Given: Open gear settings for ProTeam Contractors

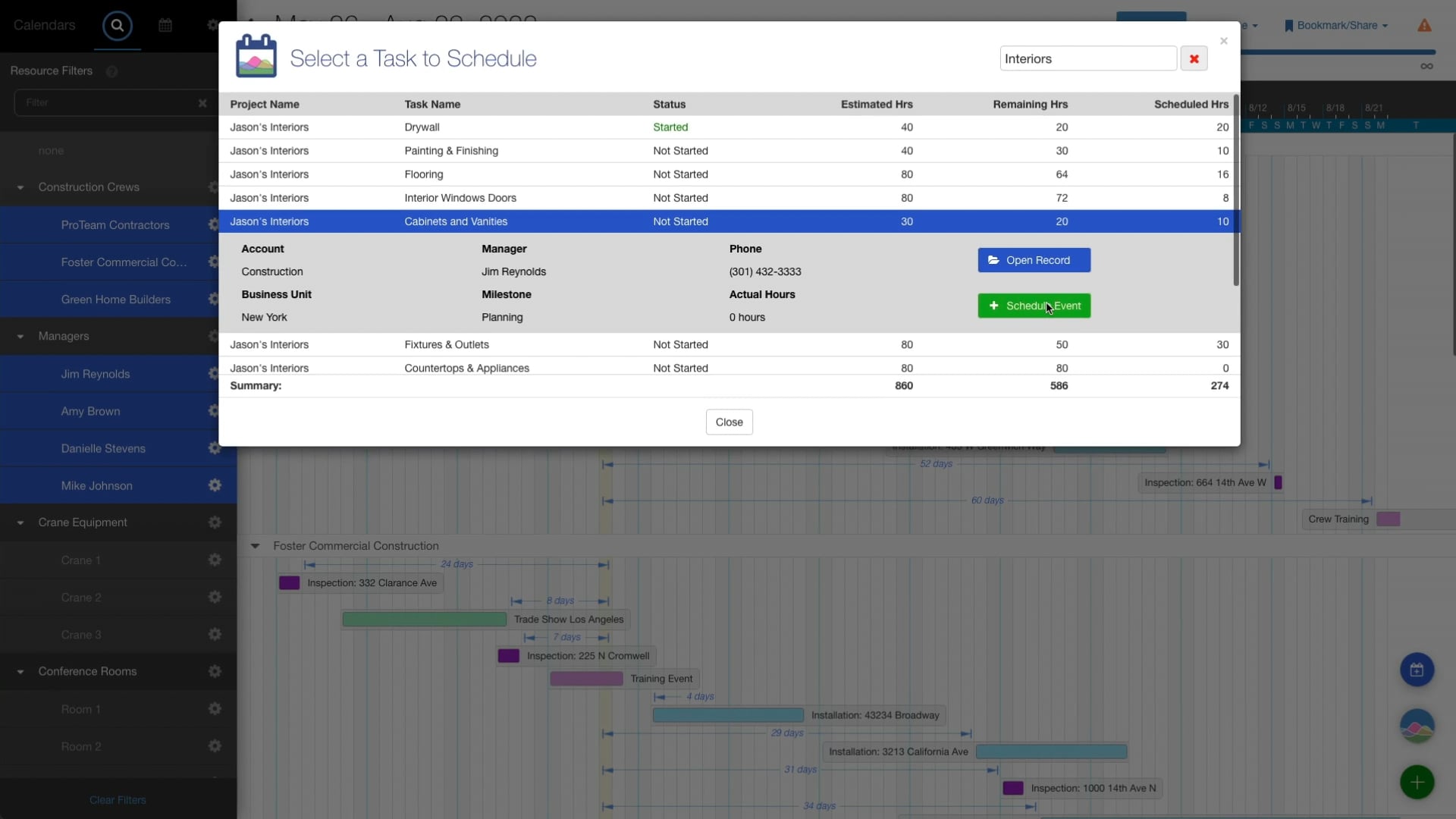Looking at the screenshot, I should 215,224.
